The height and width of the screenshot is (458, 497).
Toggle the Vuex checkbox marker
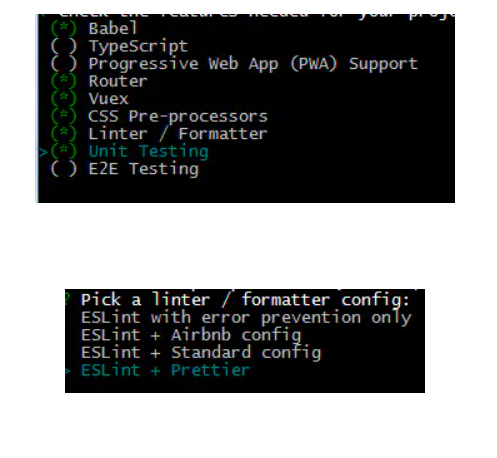[63, 99]
